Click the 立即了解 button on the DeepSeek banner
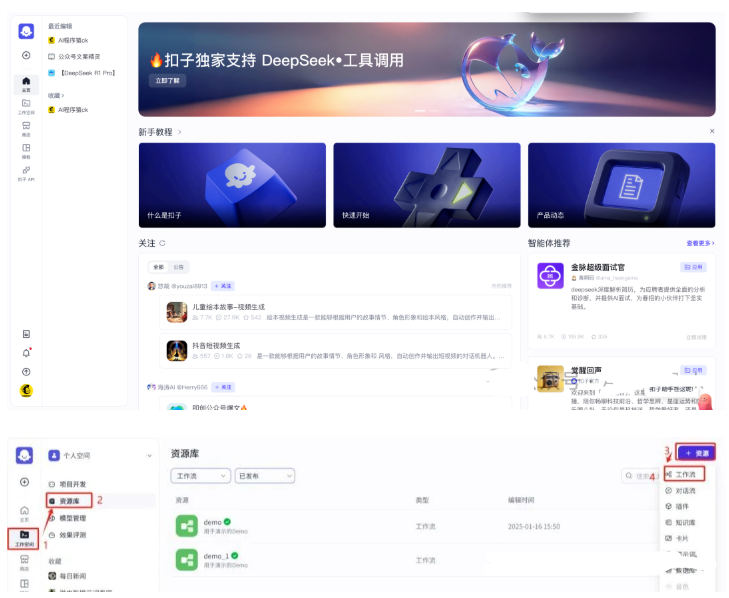The image size is (729, 598). point(167,80)
